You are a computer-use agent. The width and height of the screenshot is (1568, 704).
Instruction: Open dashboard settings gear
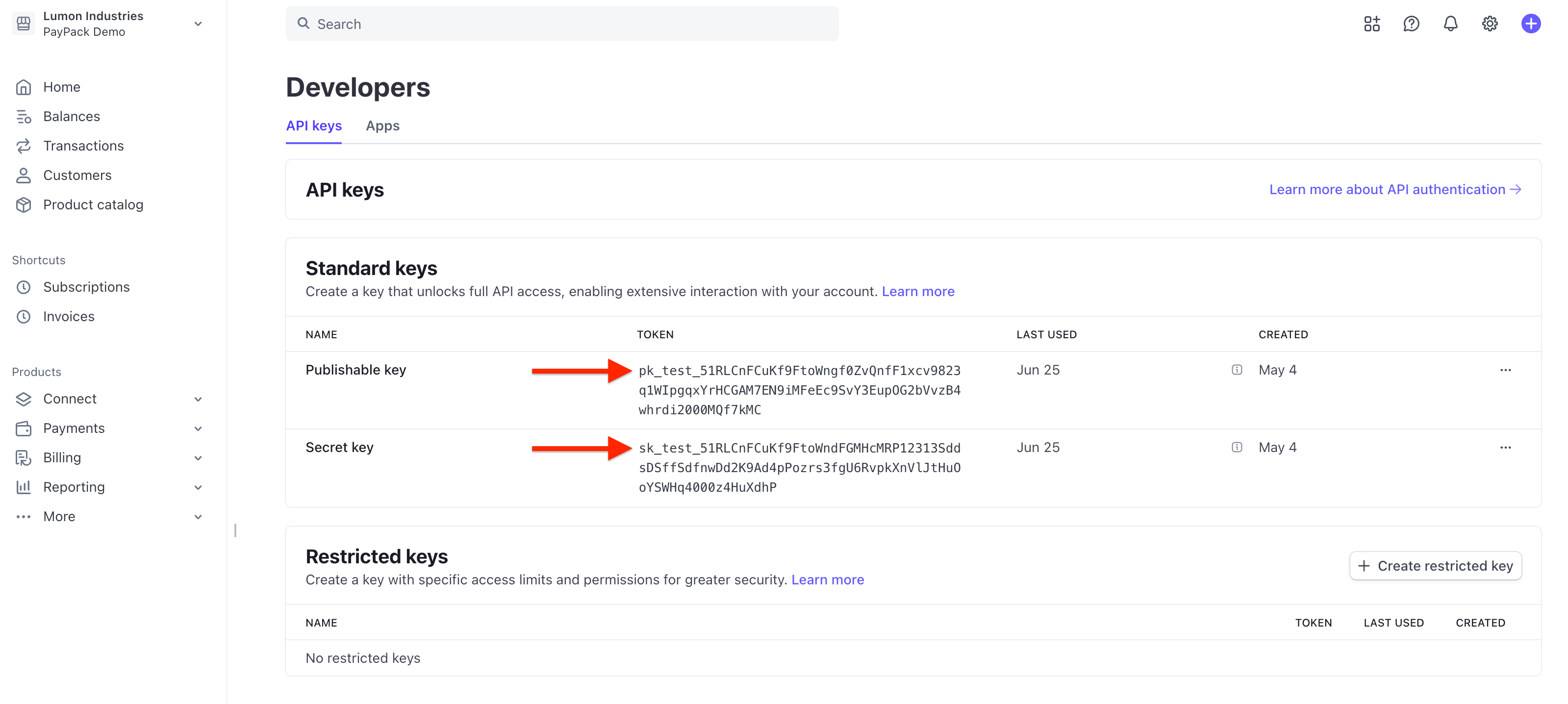click(1490, 24)
